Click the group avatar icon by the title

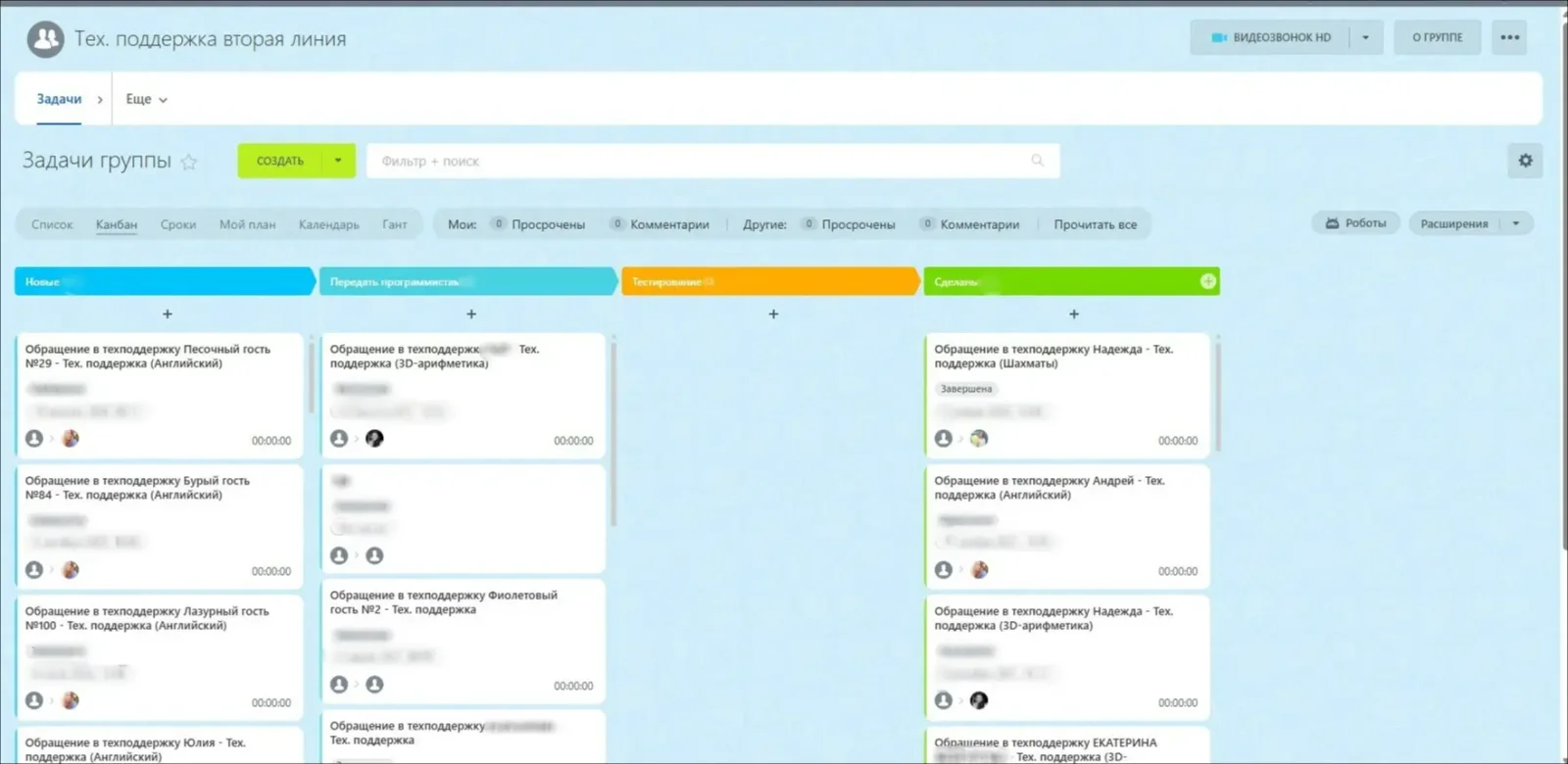point(45,39)
